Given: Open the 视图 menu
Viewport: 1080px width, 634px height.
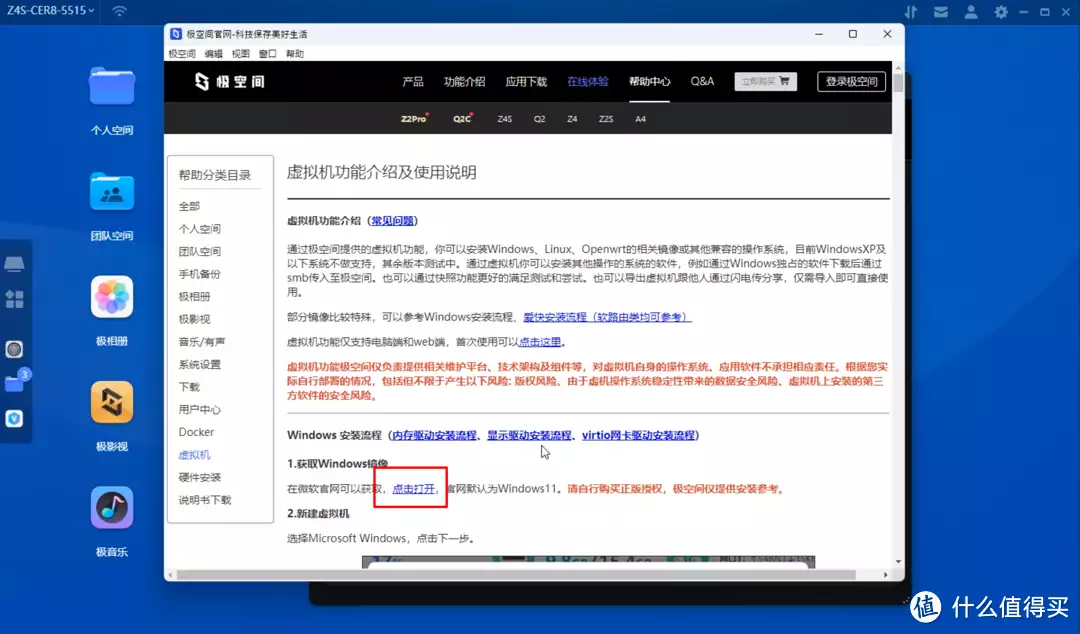Looking at the screenshot, I should (240, 54).
